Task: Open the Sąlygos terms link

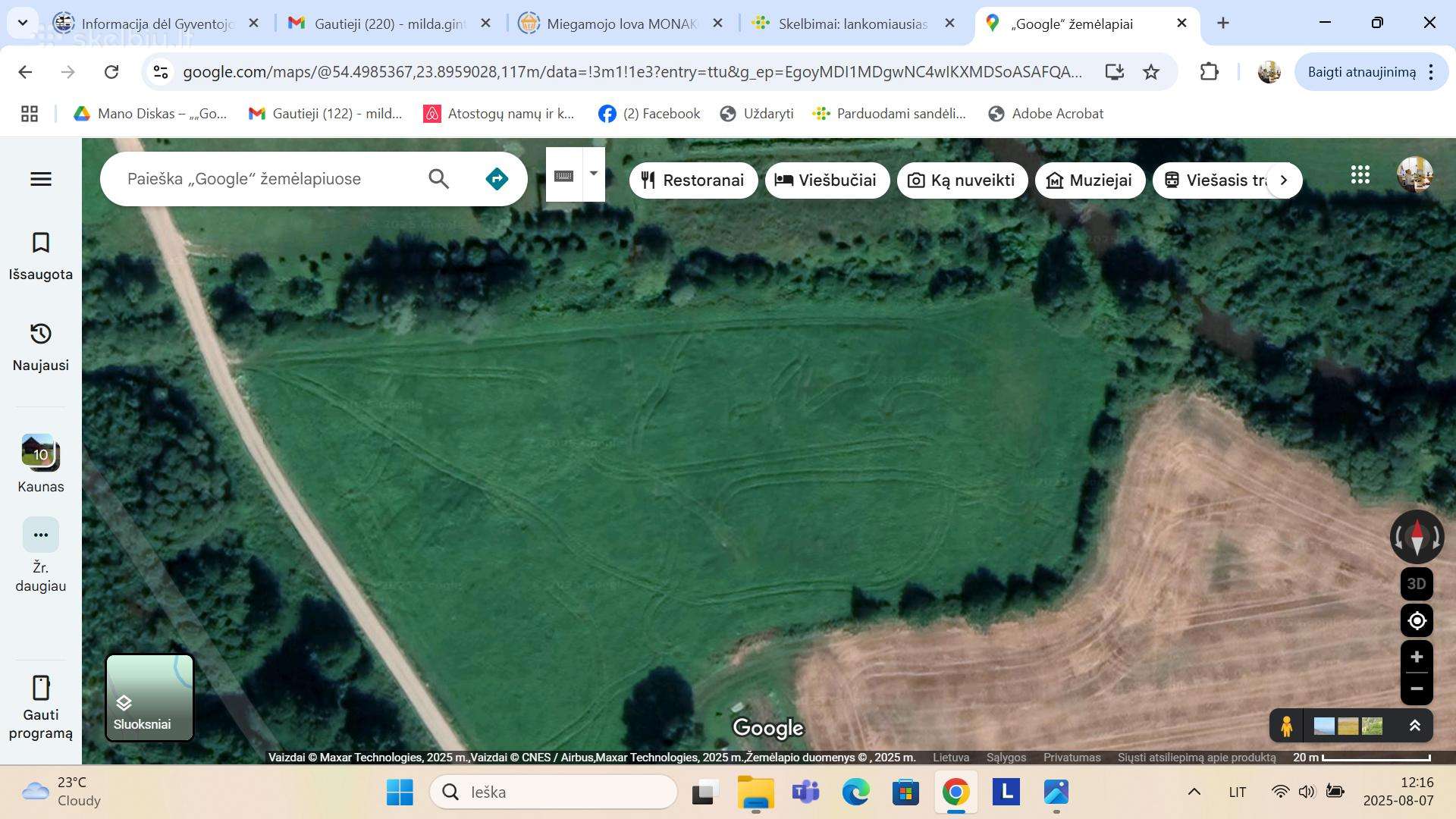Action: pos(1006,758)
